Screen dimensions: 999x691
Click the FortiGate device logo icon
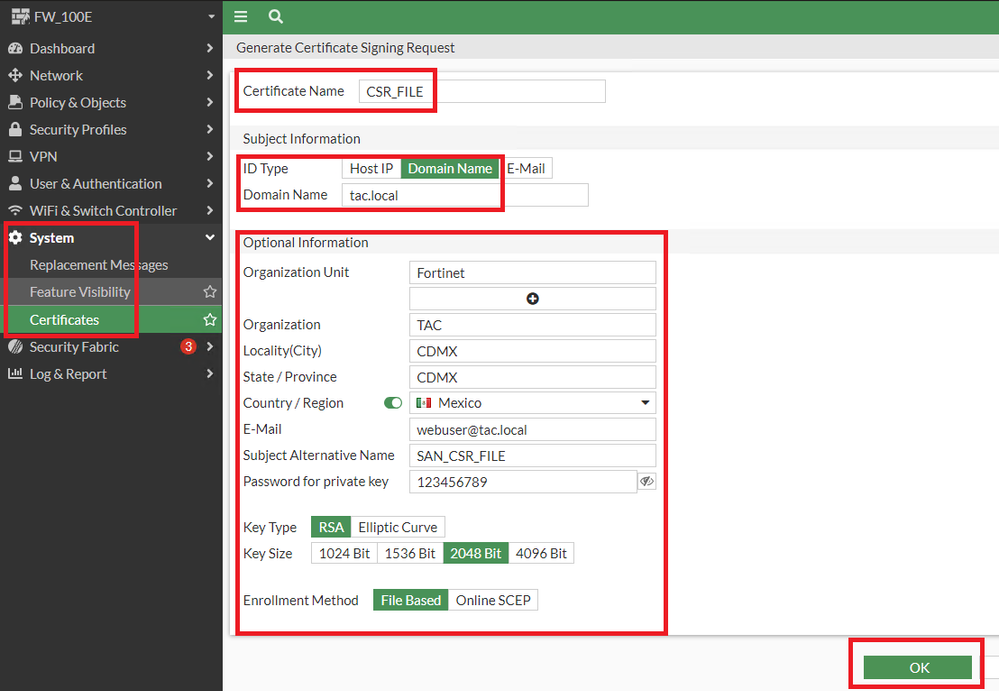coord(18,17)
